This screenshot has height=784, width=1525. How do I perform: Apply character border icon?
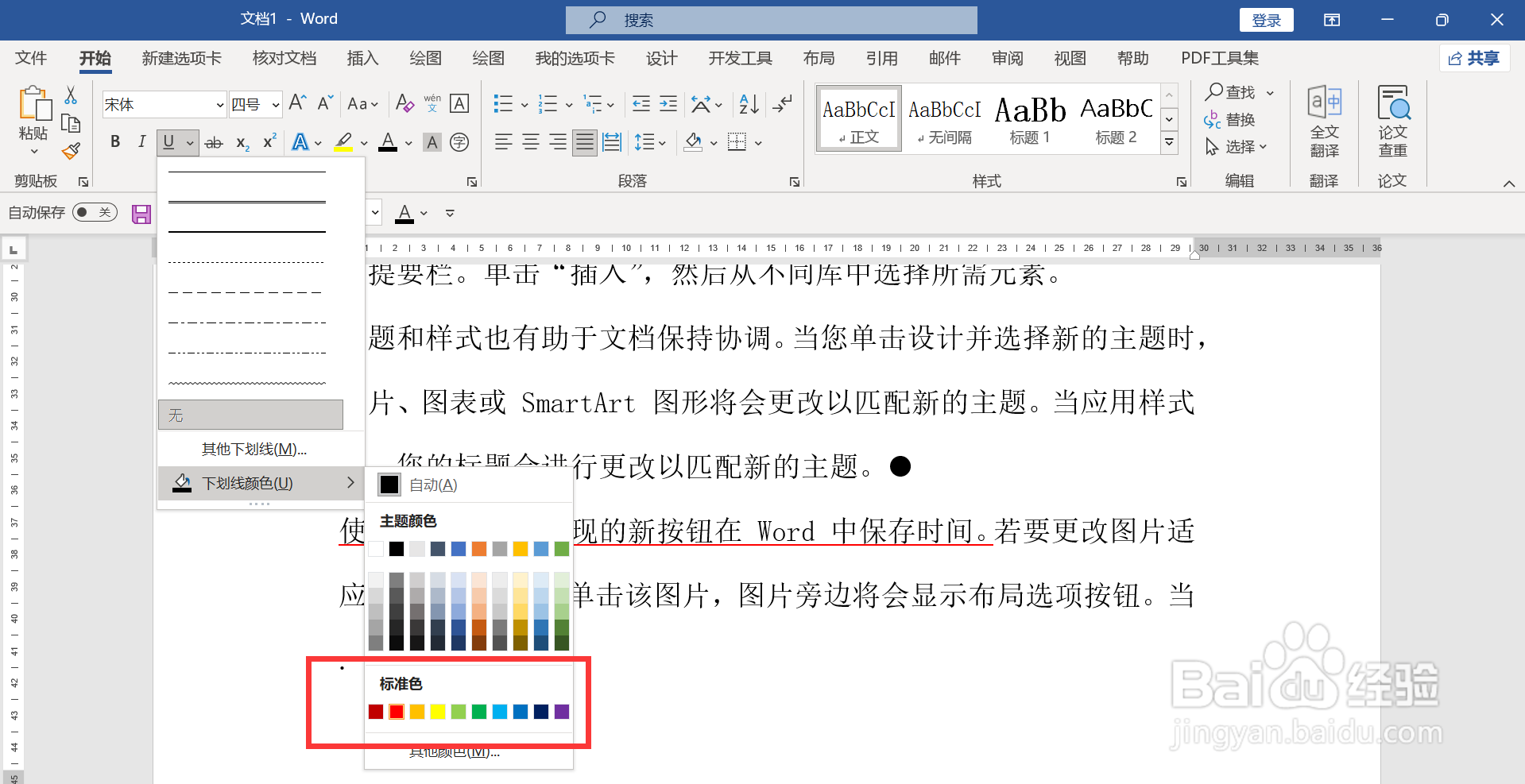(459, 103)
